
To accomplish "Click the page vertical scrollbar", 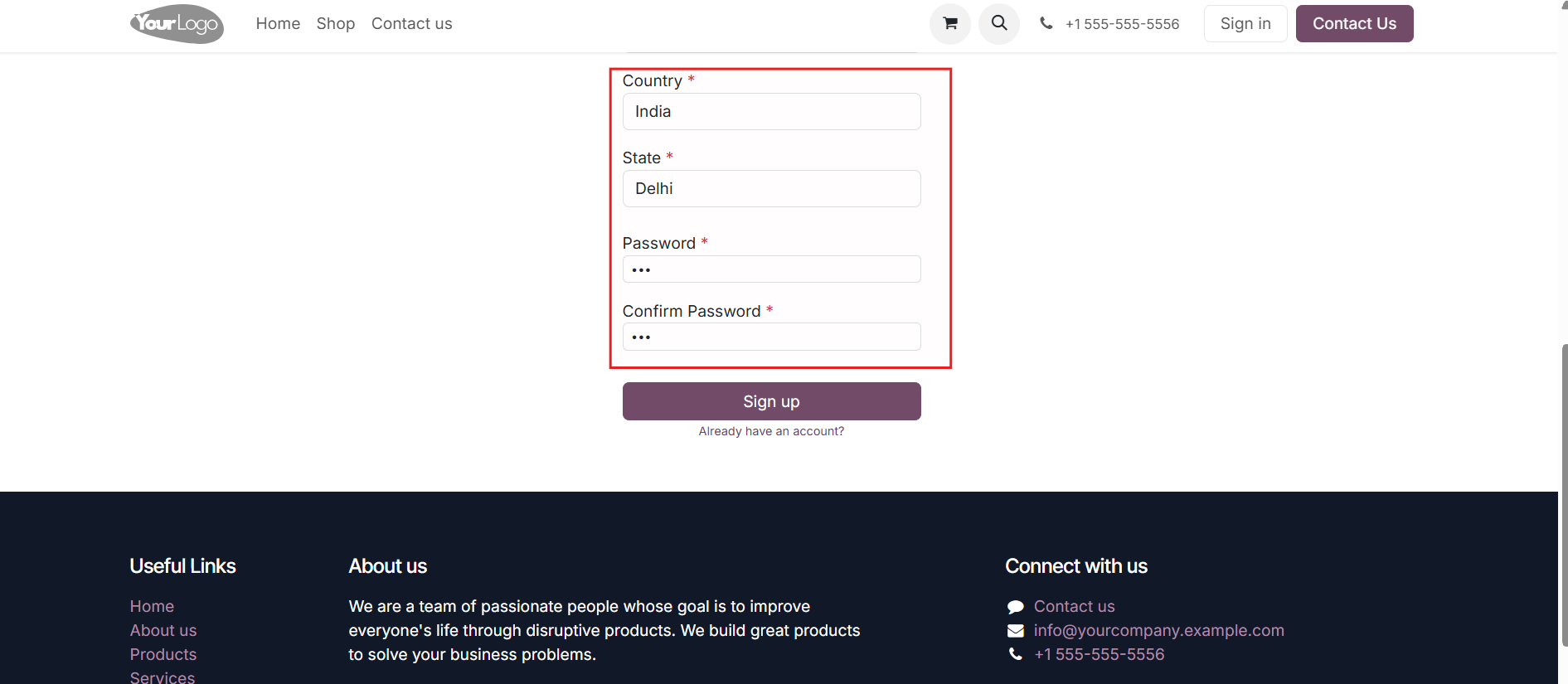I will tap(1563, 495).
